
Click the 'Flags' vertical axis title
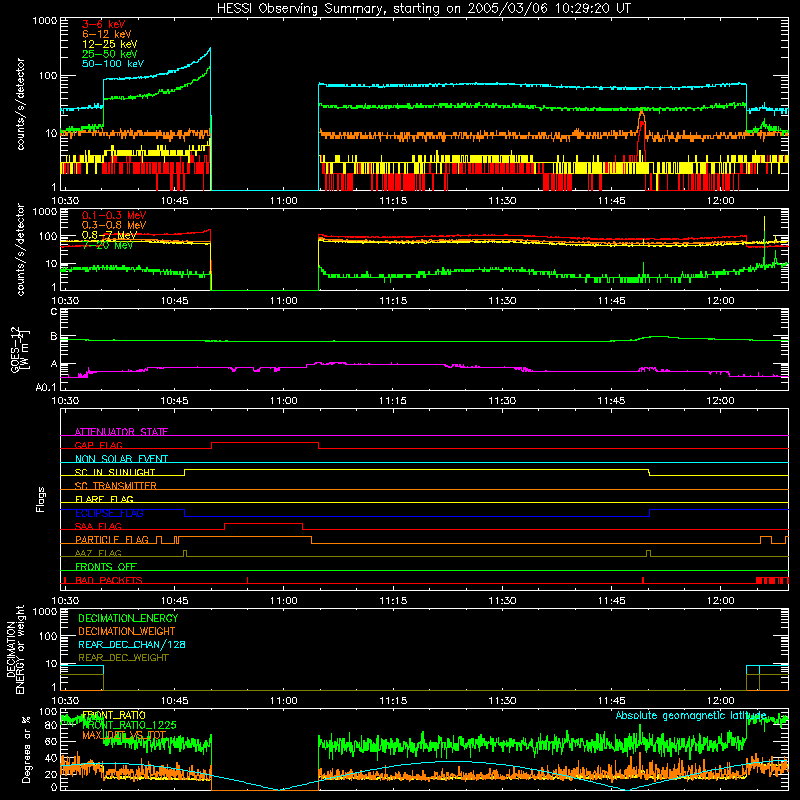pos(41,499)
